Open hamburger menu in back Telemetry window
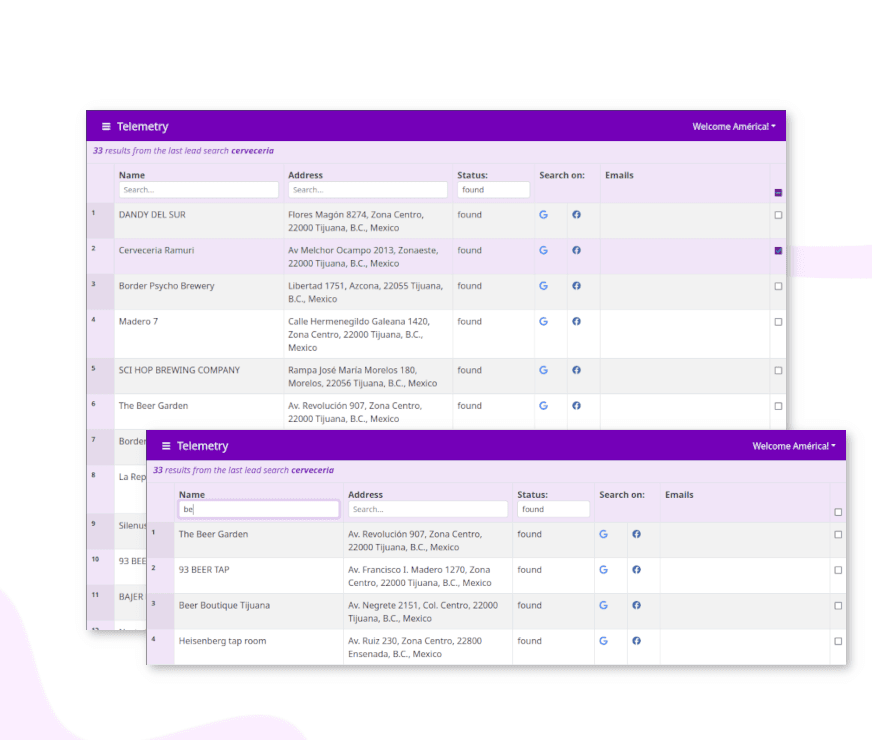Screen dimensions: 872x740 point(106,127)
